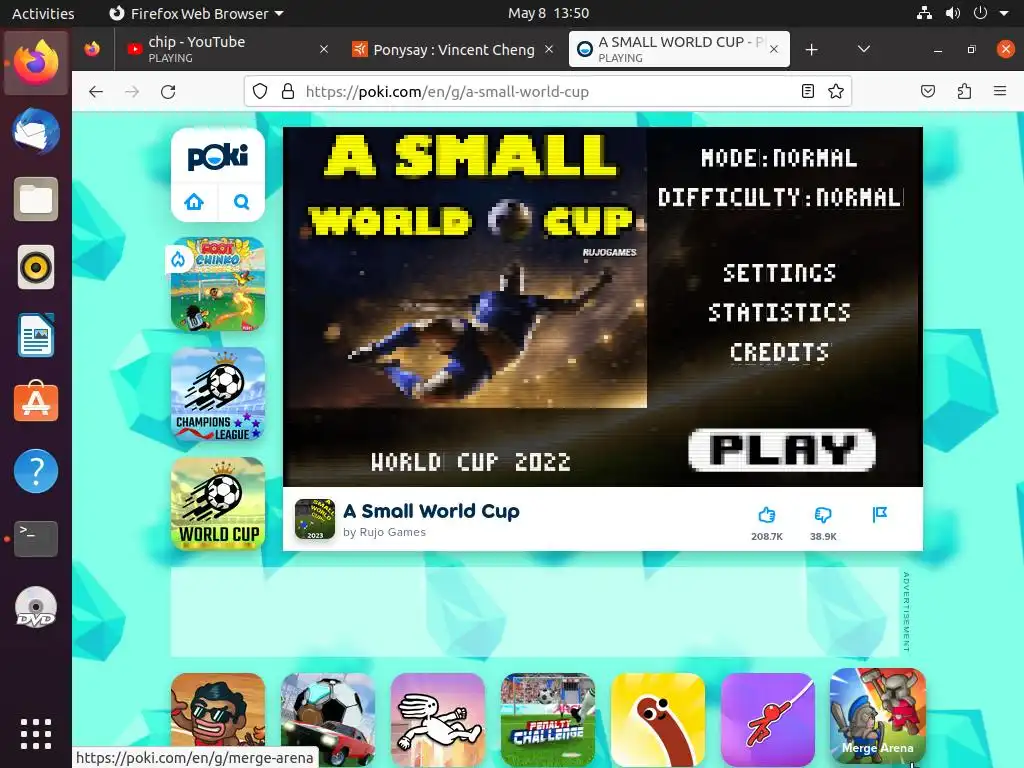Open the Firefox hamburger menu
1024x768 pixels.
(x=1000, y=91)
